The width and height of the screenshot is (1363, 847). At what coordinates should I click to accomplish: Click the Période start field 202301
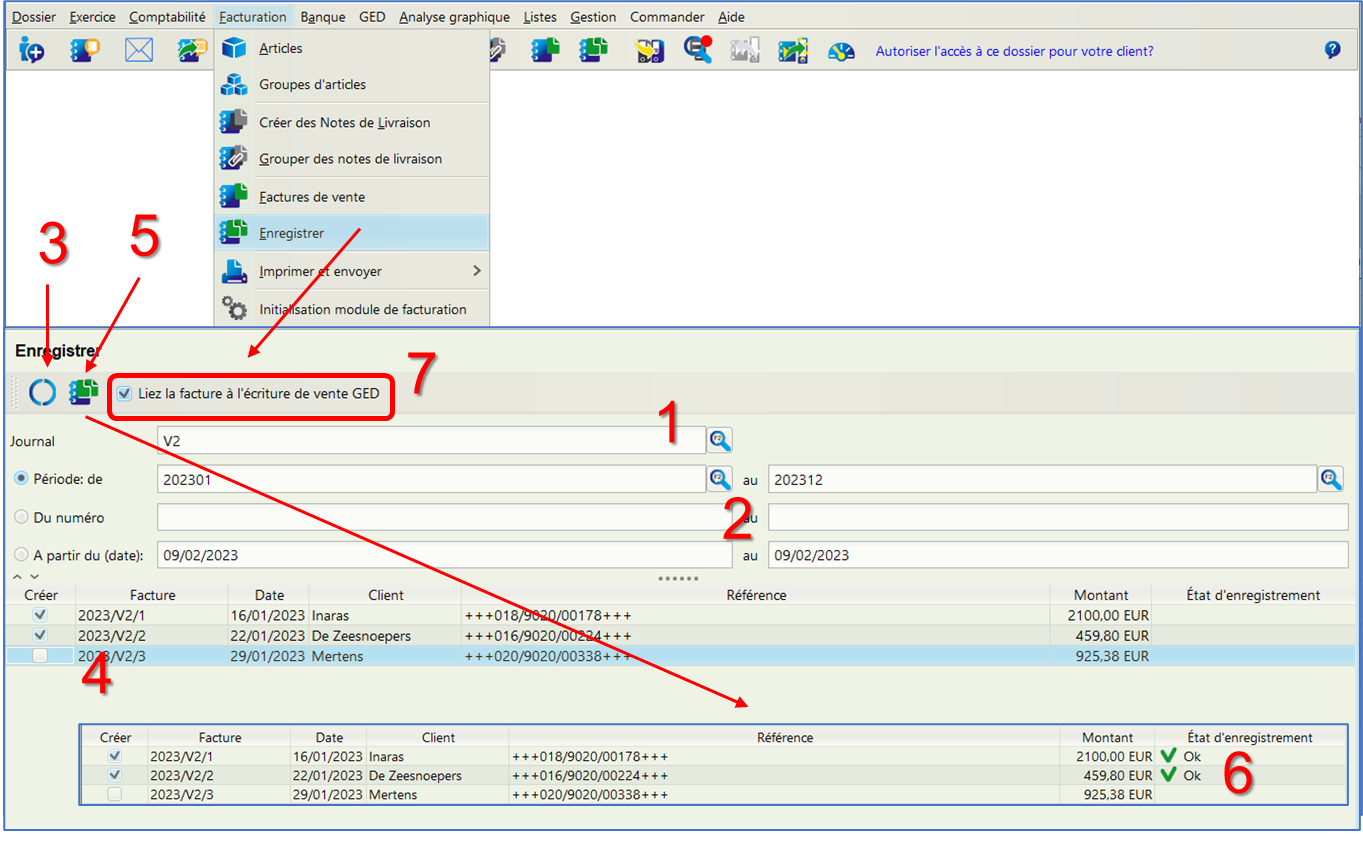[x=432, y=479]
